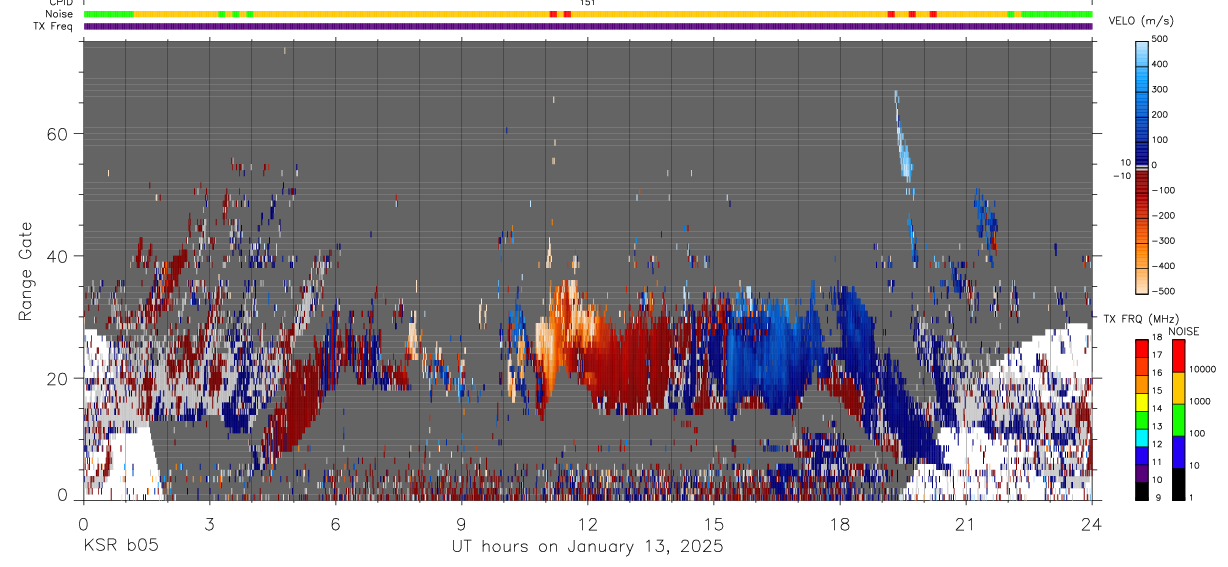Click the purple TX Freq strip above the plot
The image size is (1228, 567).
pos(588,26)
